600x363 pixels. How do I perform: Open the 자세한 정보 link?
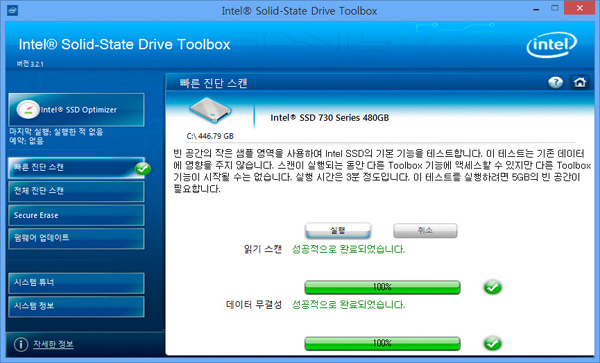(x=53, y=344)
